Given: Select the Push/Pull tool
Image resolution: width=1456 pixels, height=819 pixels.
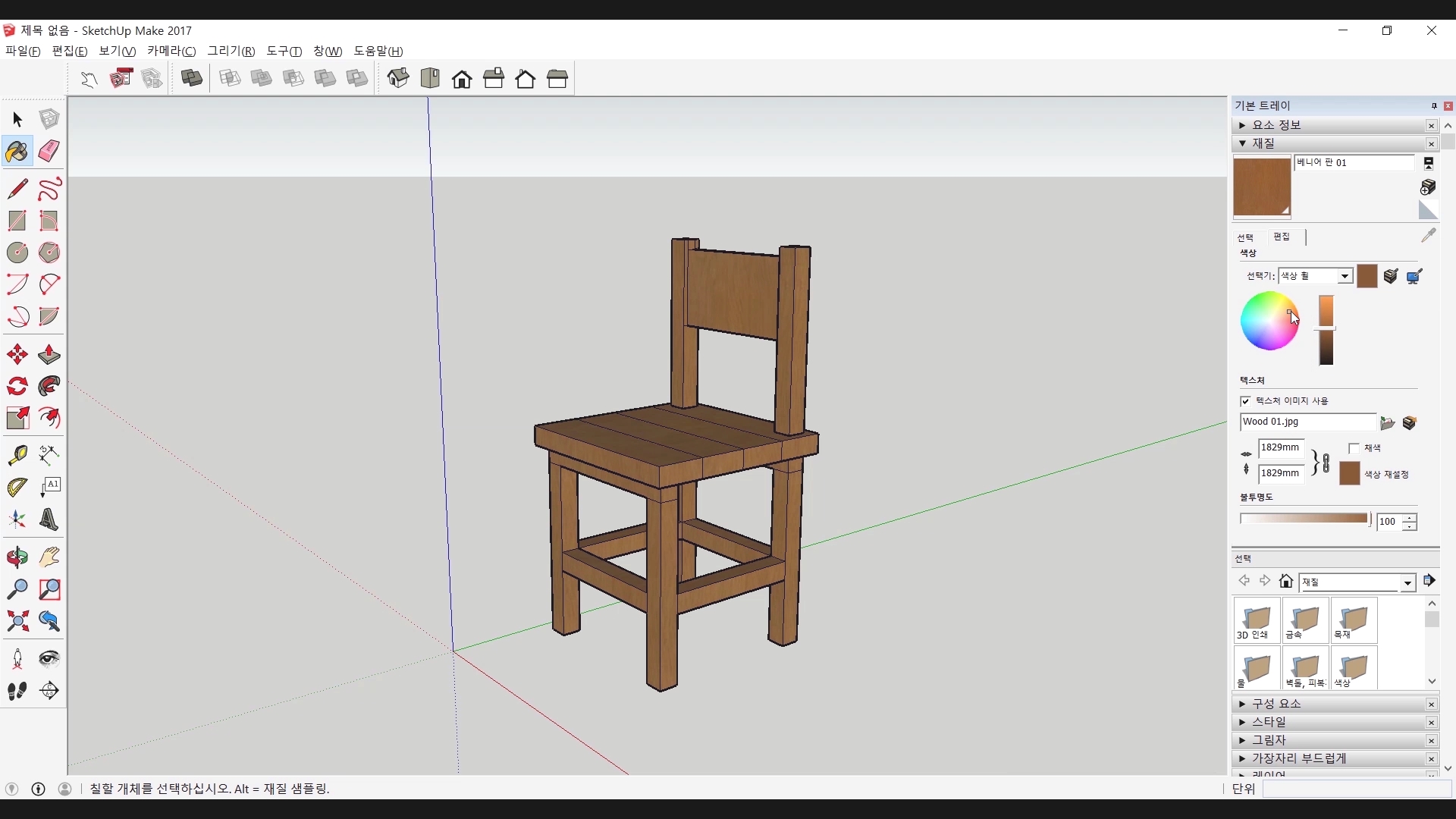Looking at the screenshot, I should (x=49, y=354).
